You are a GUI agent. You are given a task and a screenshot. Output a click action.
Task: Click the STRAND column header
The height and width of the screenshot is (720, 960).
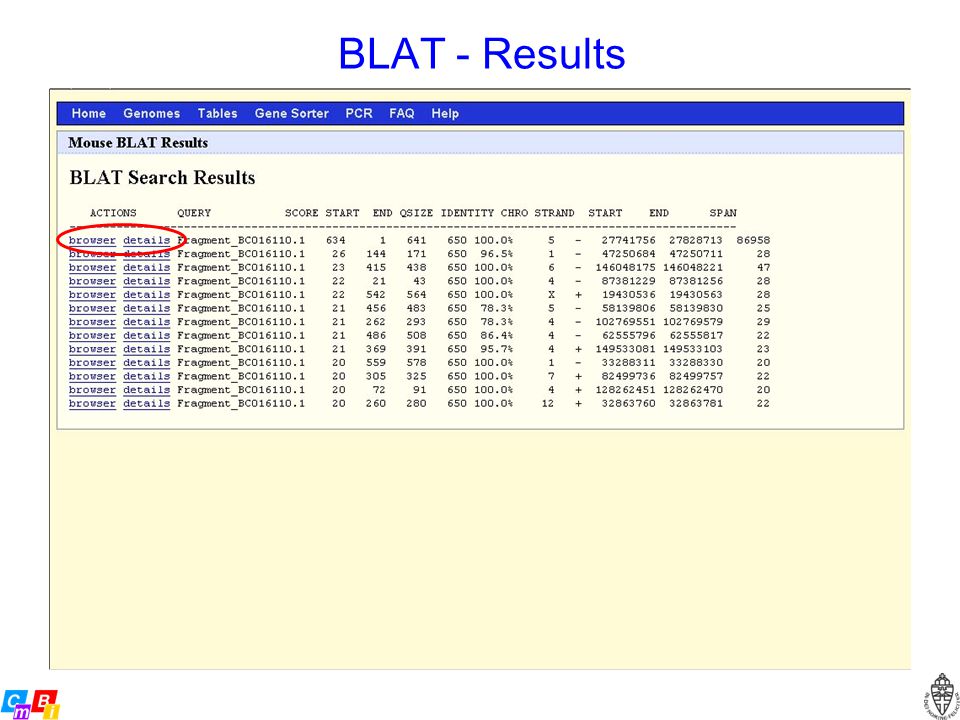[554, 213]
